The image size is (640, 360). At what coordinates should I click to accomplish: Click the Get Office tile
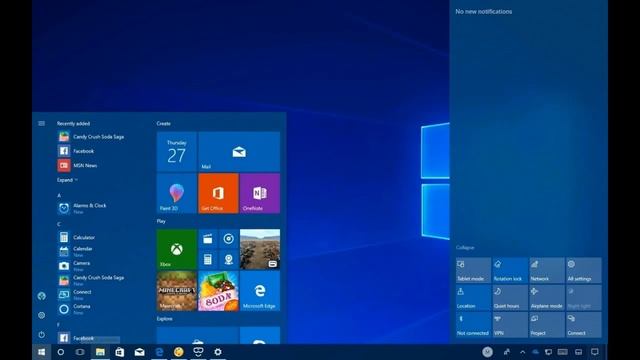pos(218,193)
